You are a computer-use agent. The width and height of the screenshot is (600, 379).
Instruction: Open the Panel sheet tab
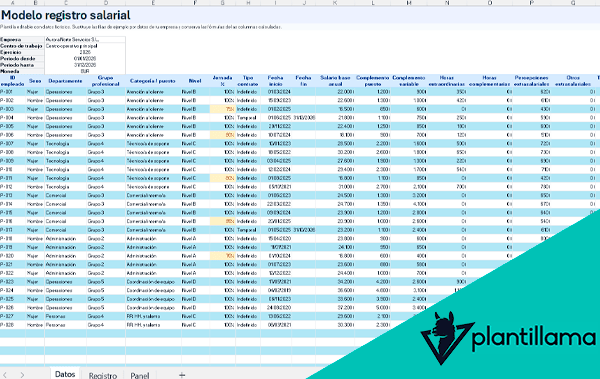[x=140, y=375]
